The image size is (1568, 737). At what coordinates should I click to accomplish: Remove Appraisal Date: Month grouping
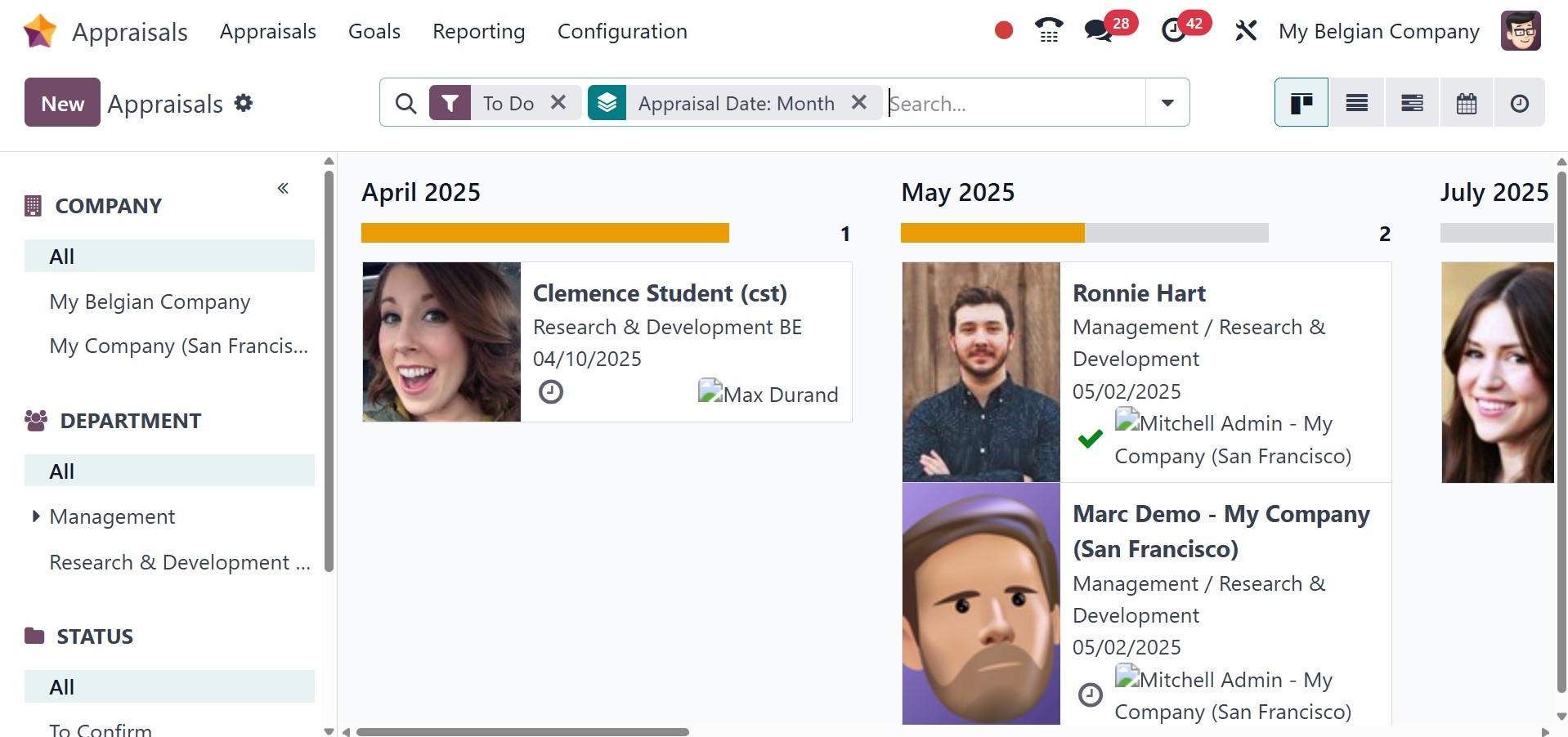point(858,102)
